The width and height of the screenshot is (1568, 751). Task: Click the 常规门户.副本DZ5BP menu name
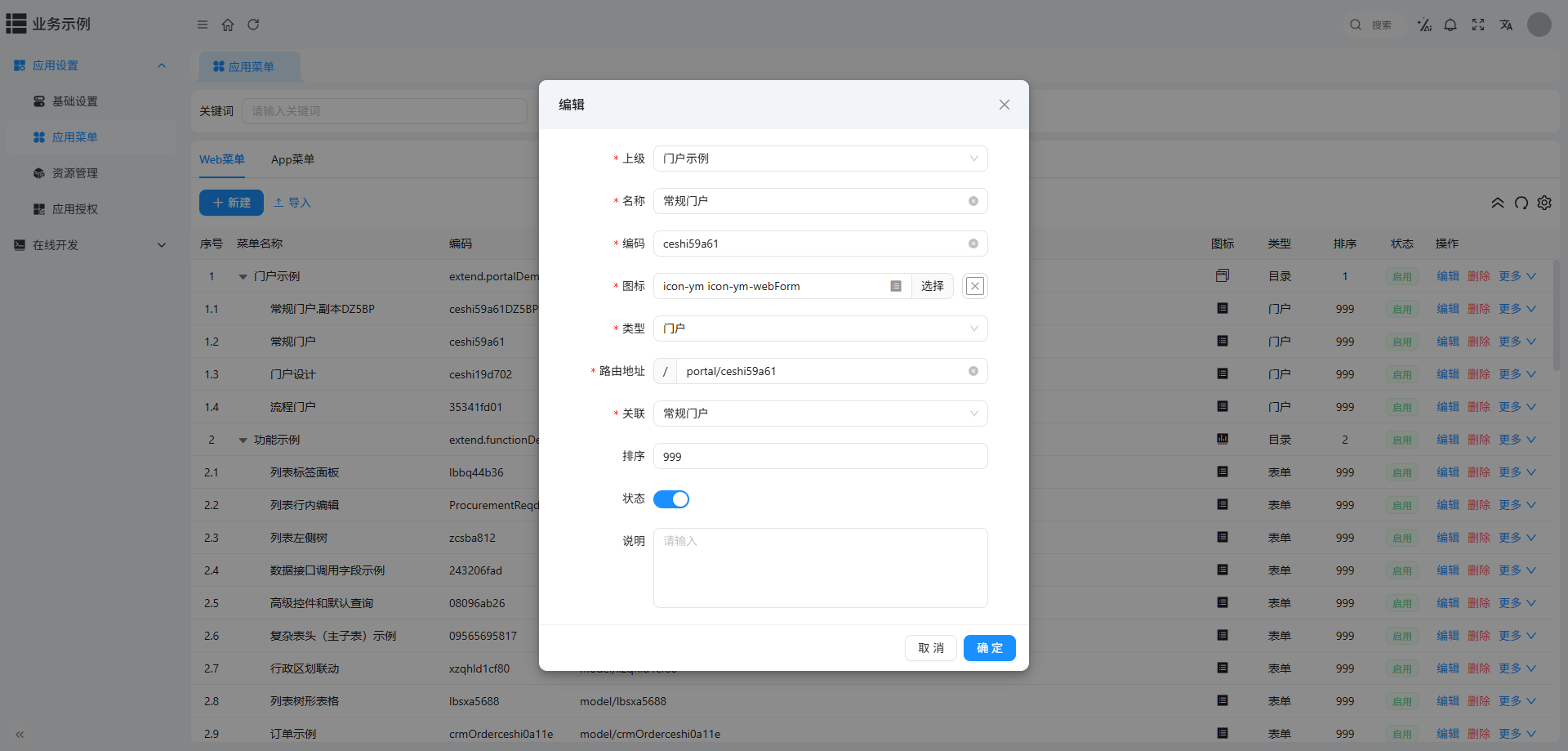click(323, 309)
